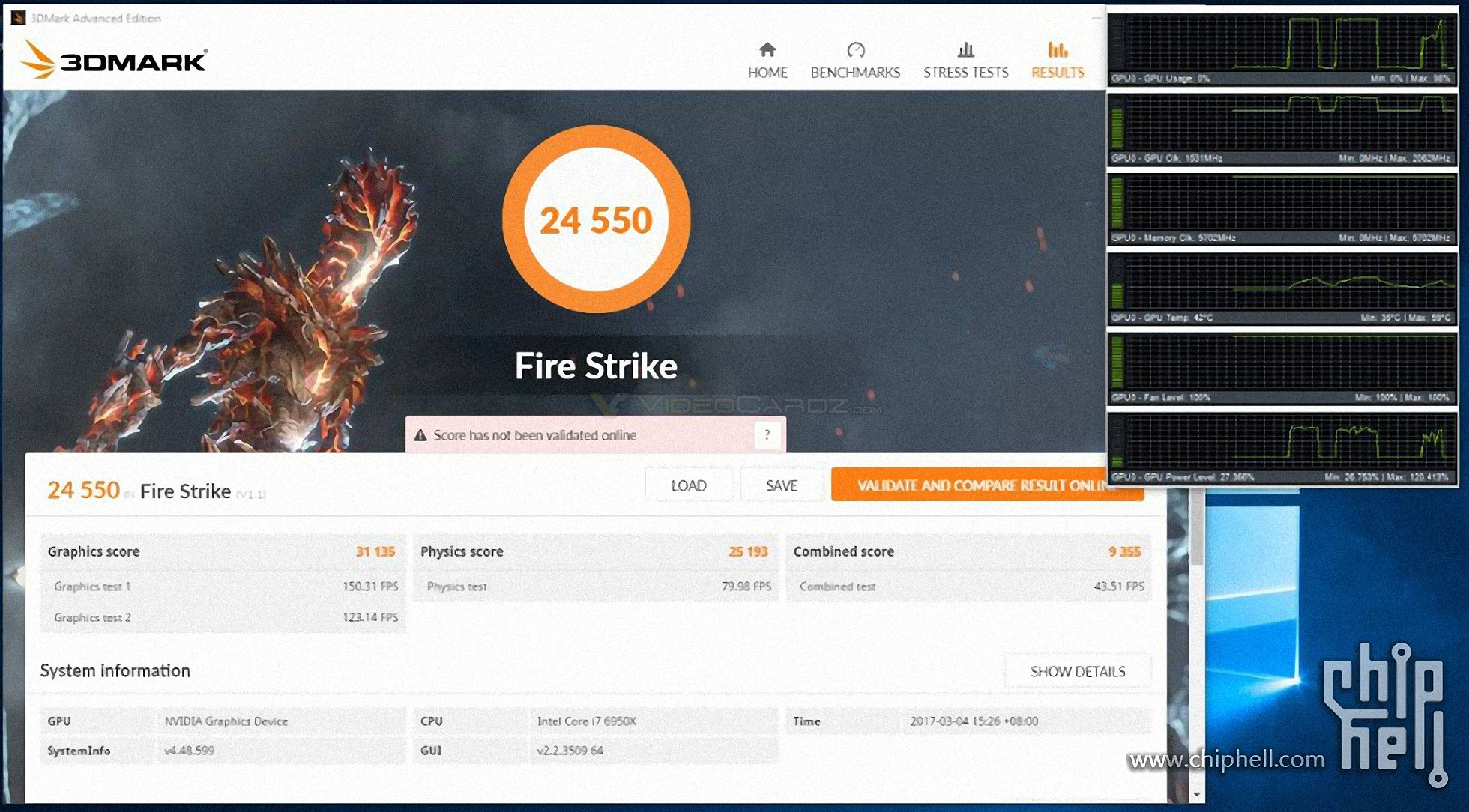Image resolution: width=1469 pixels, height=812 pixels.
Task: Open Benchmarks via the gauge icon
Action: 855,50
